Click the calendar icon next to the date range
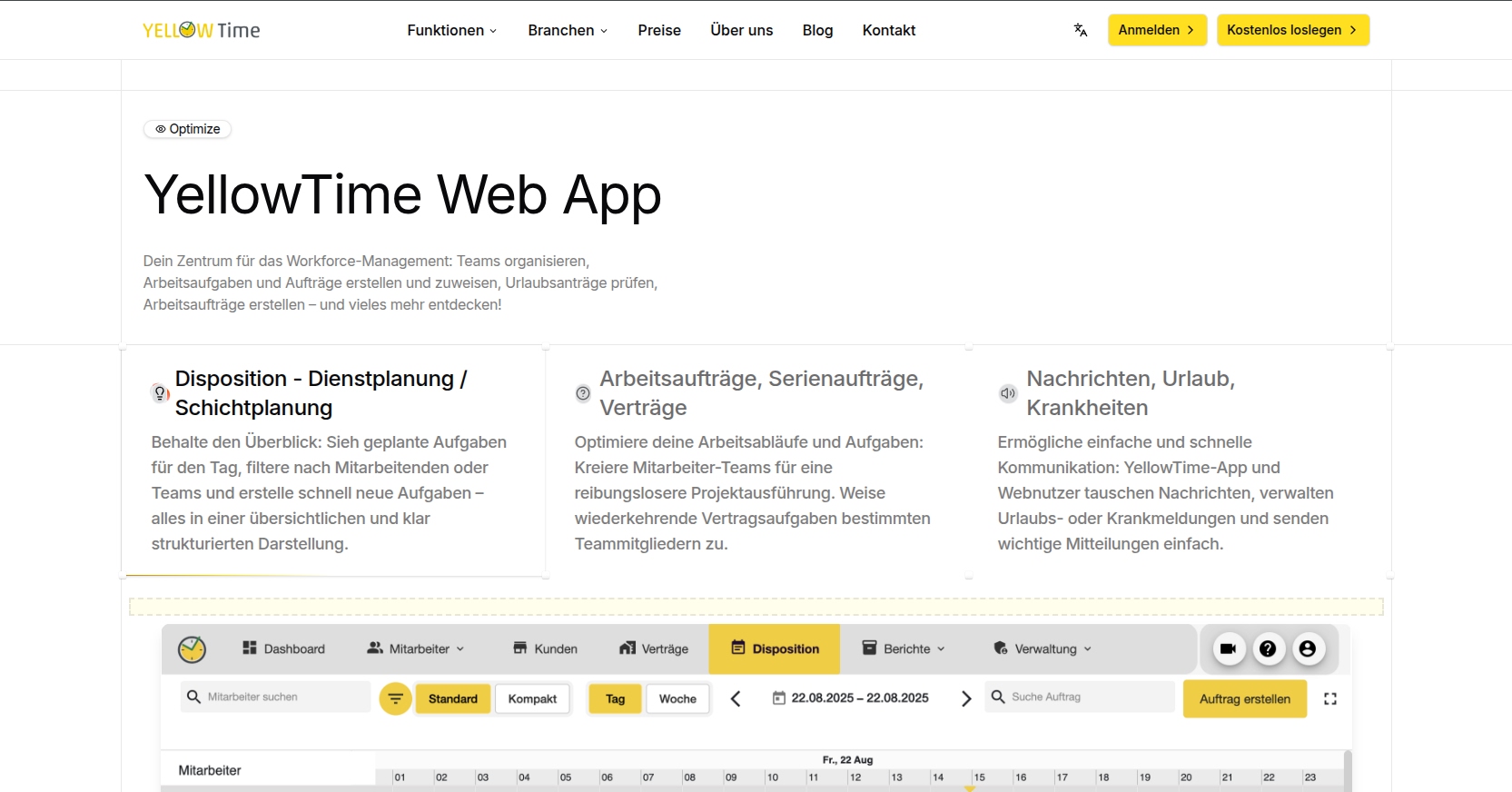1512x792 pixels. click(x=778, y=698)
